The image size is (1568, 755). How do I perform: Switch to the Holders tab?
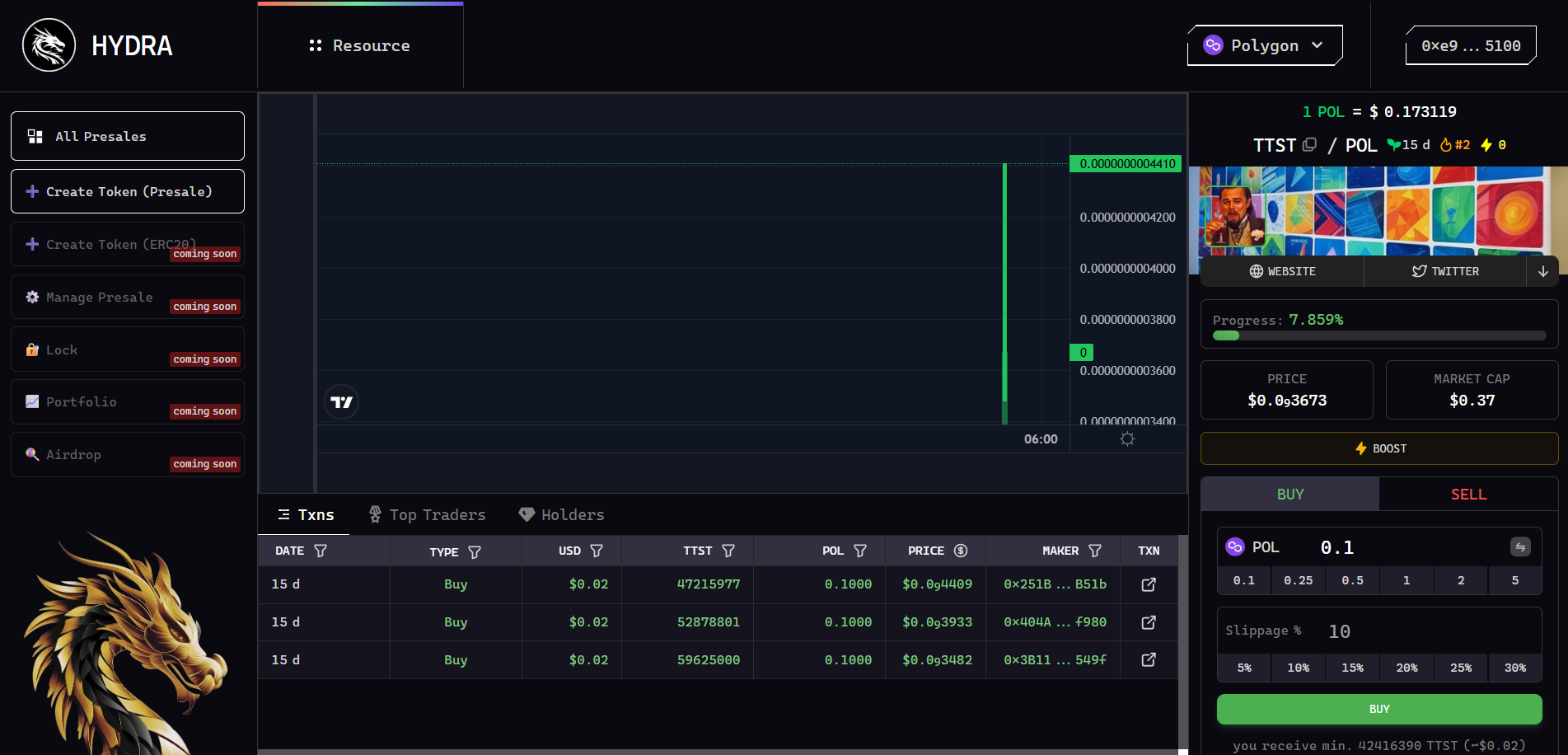(x=561, y=515)
